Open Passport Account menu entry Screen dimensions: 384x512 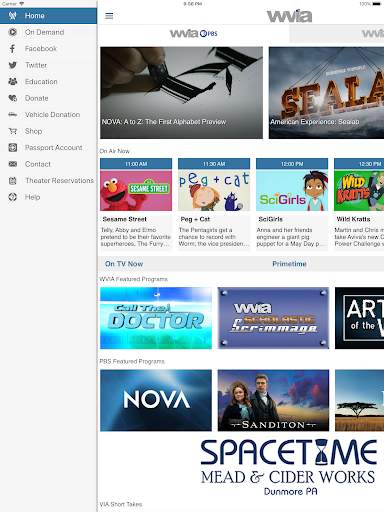(x=48, y=147)
